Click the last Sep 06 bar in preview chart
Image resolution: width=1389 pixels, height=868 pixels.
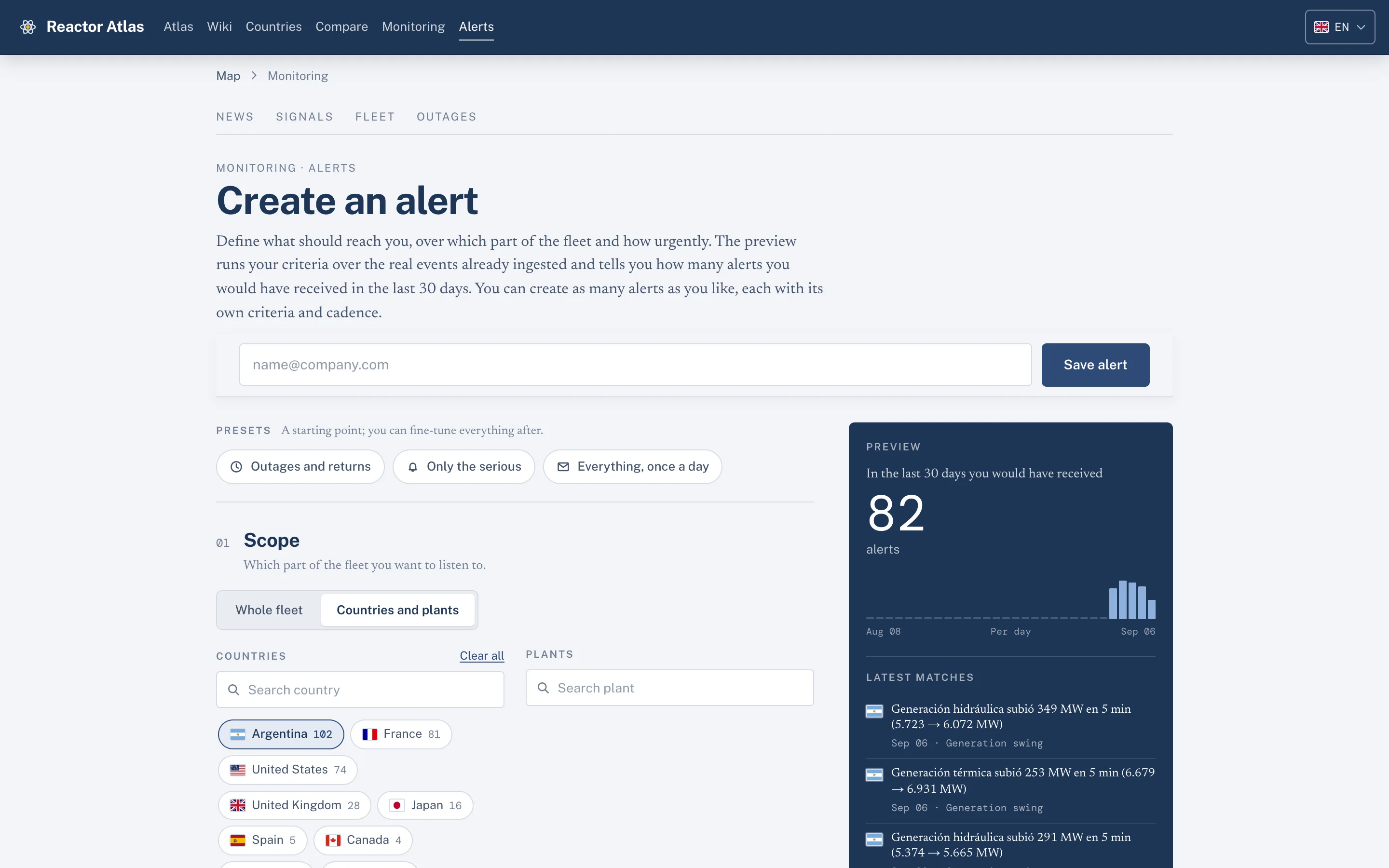click(x=1151, y=609)
